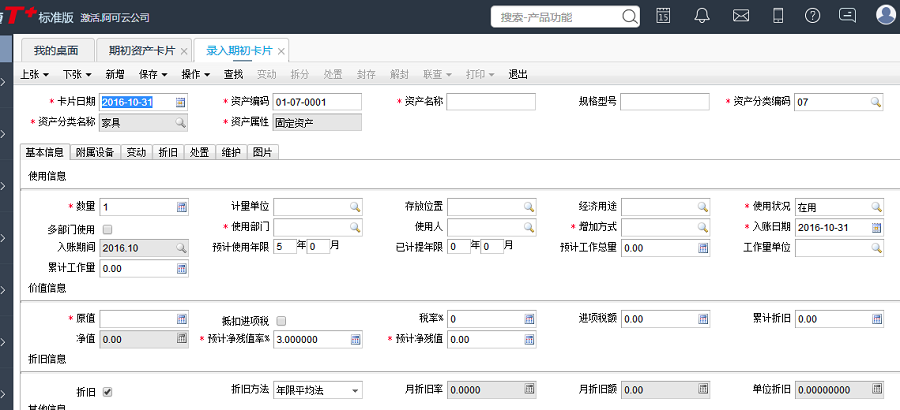Open the help question mark icon
The height and width of the screenshot is (410, 900).
812,15
